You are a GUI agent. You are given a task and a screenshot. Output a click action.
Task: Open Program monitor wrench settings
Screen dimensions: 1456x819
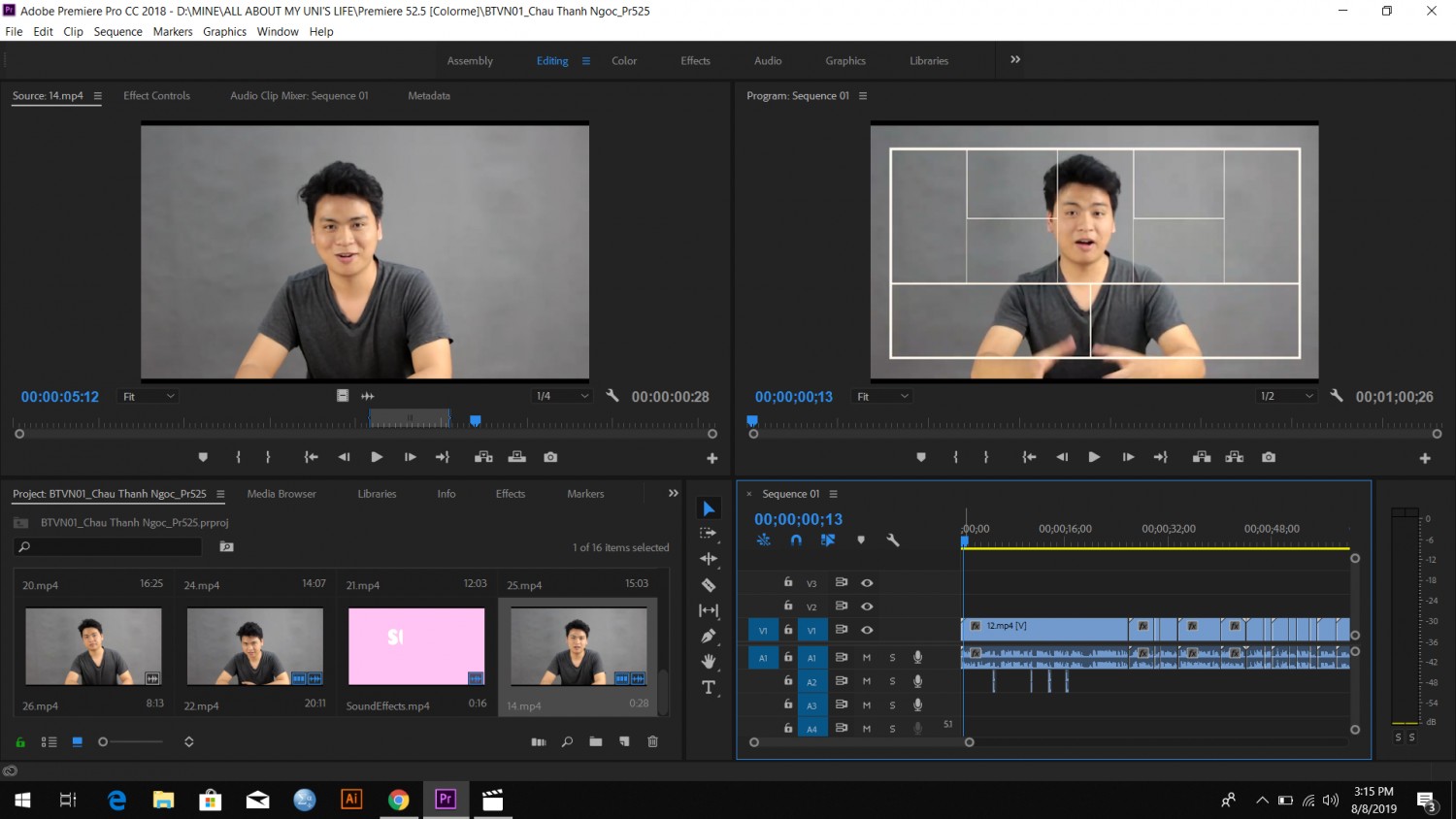1337,396
